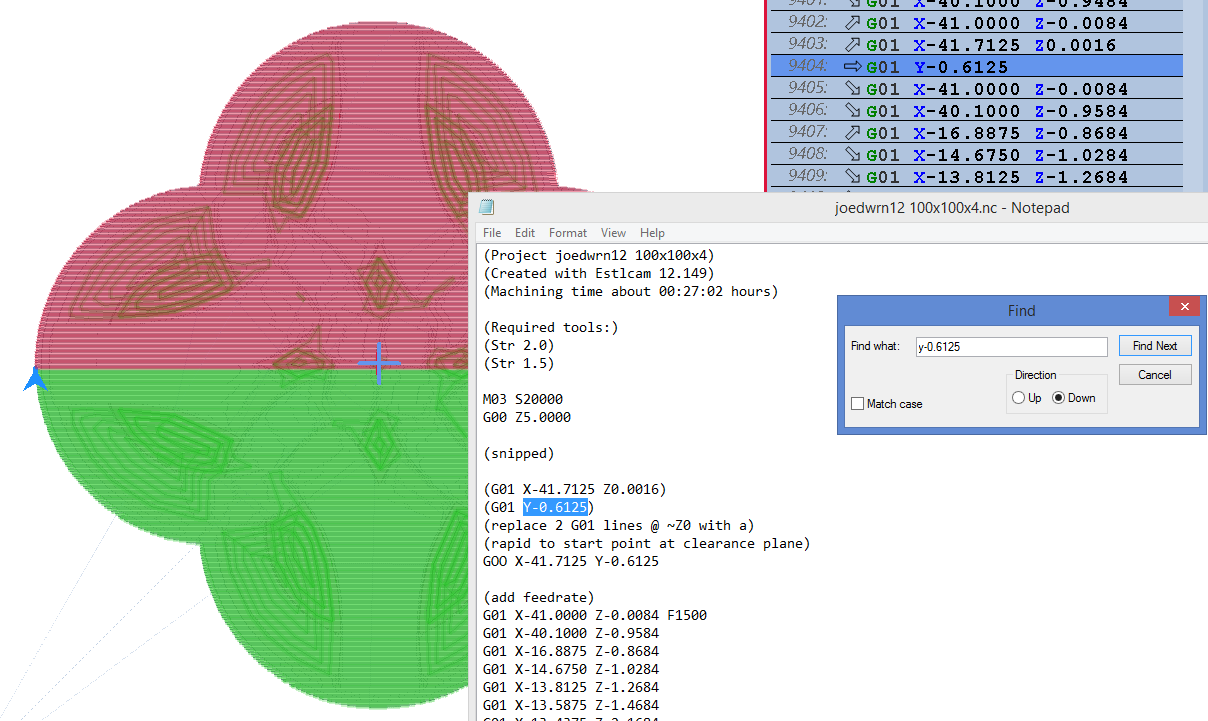The width and height of the screenshot is (1208, 721).
Task: Select the Down direction radio button
Action: click(1059, 398)
